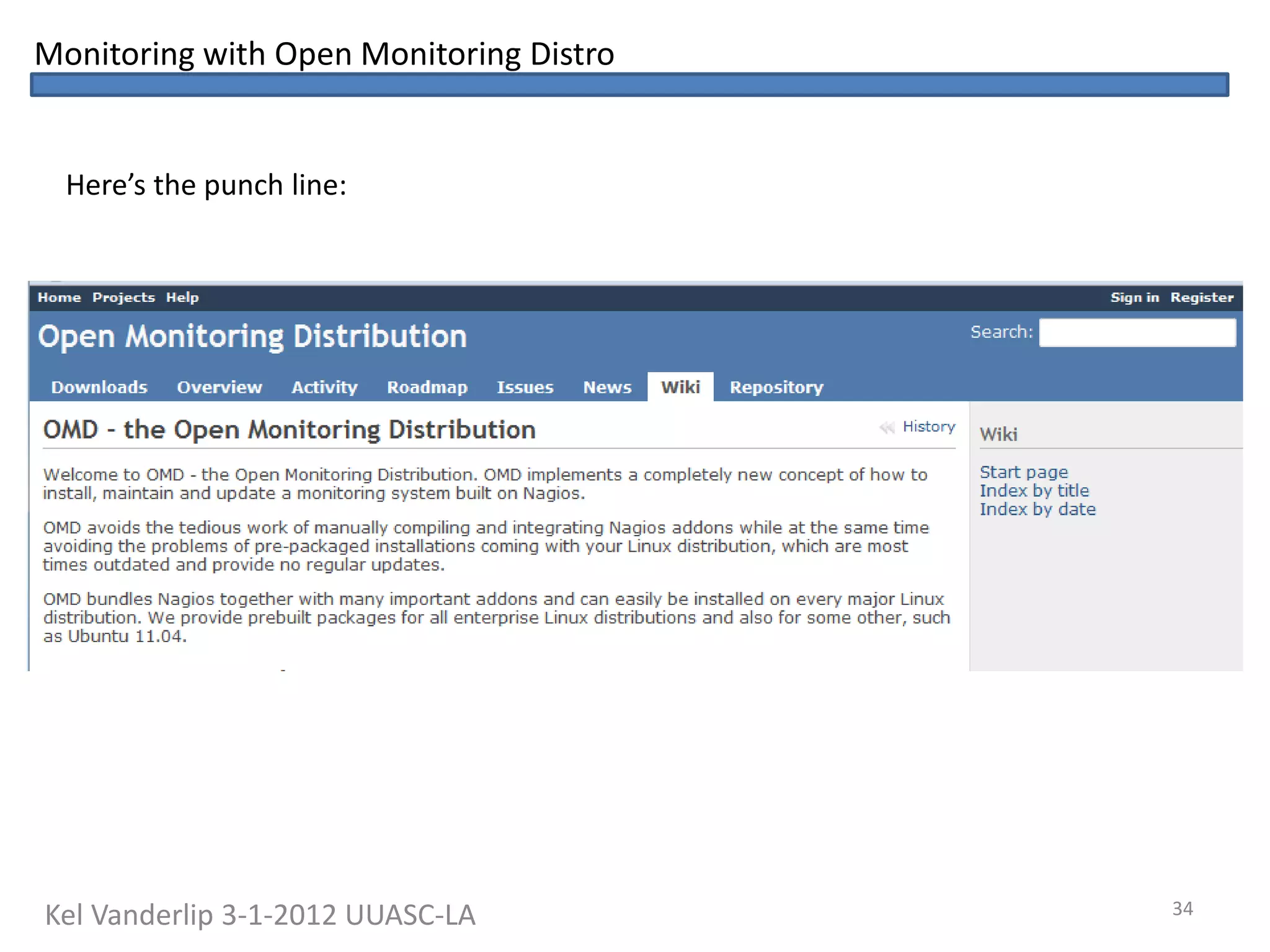Click Sign in at top right
1270x952 pixels.
[1134, 297]
